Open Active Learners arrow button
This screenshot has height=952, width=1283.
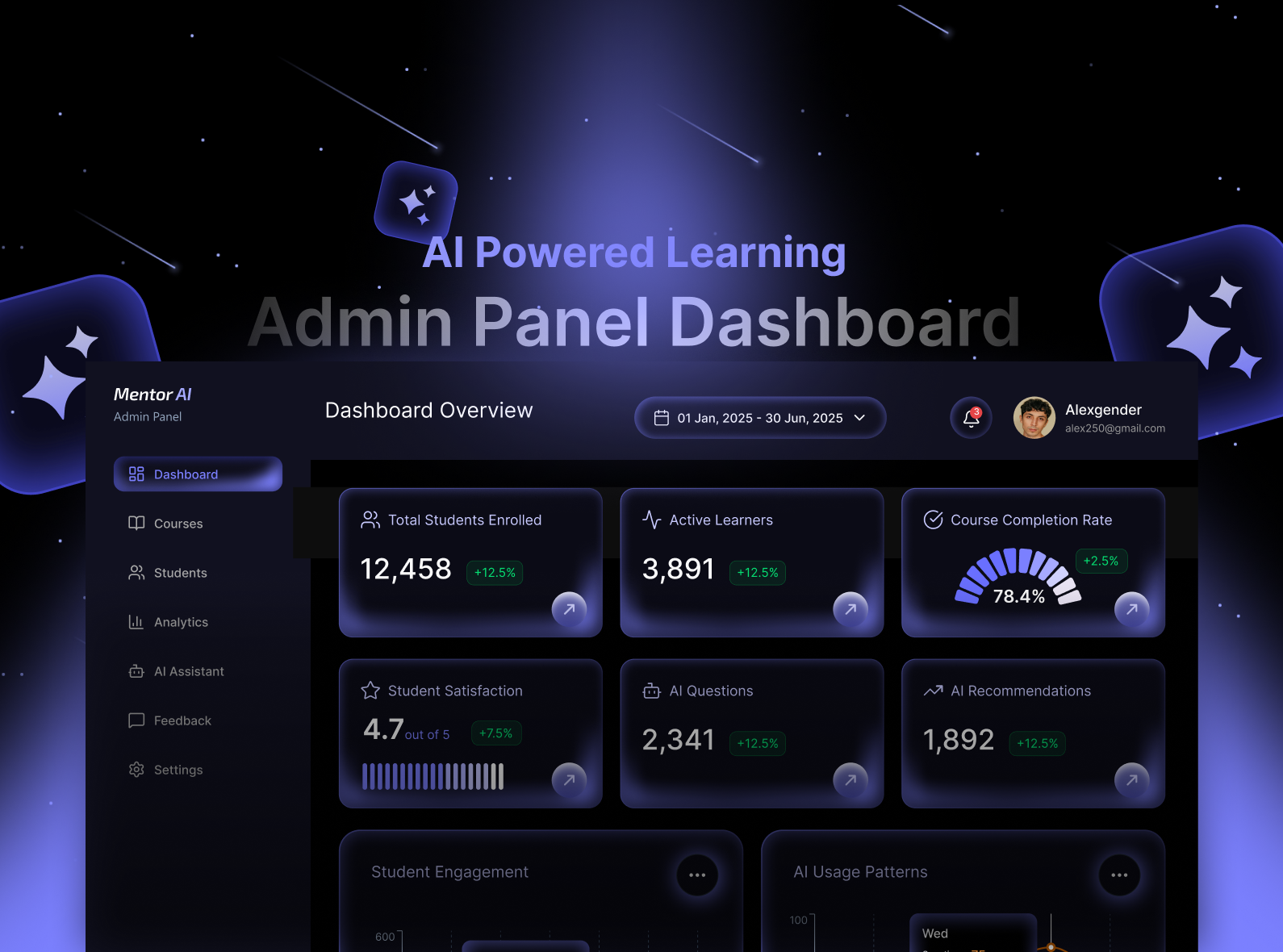click(x=850, y=609)
